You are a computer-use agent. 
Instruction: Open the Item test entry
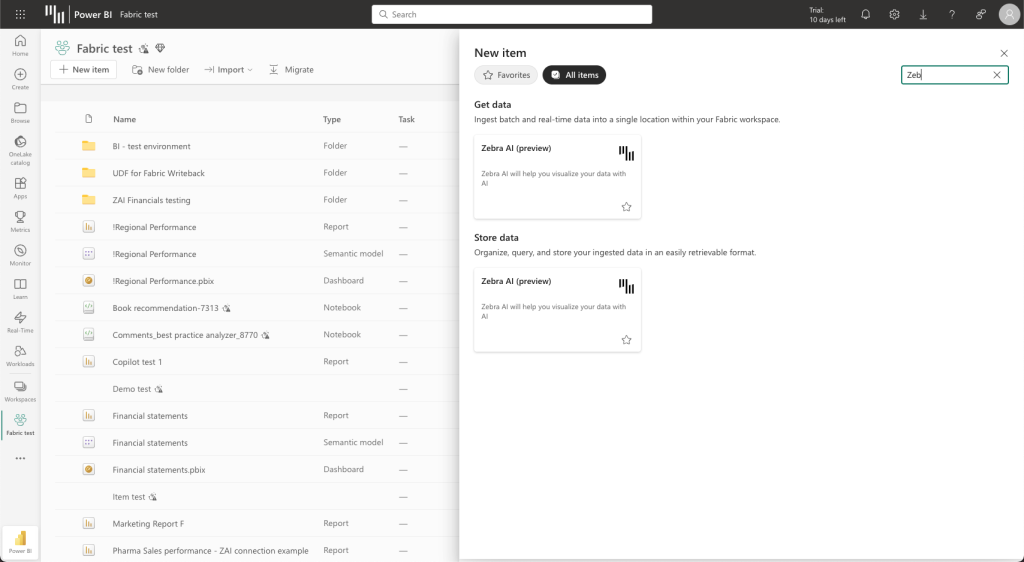click(x=129, y=497)
